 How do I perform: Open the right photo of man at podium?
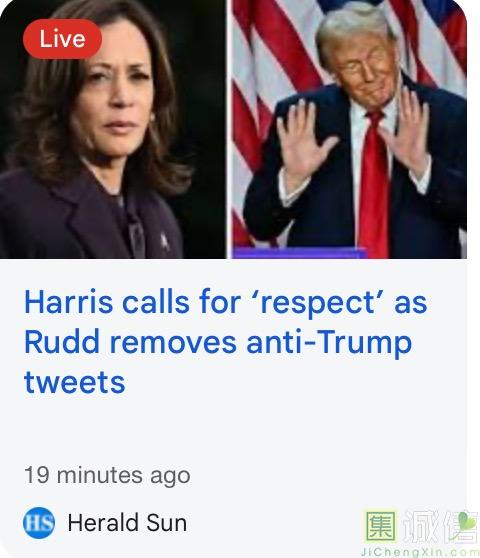349,129
